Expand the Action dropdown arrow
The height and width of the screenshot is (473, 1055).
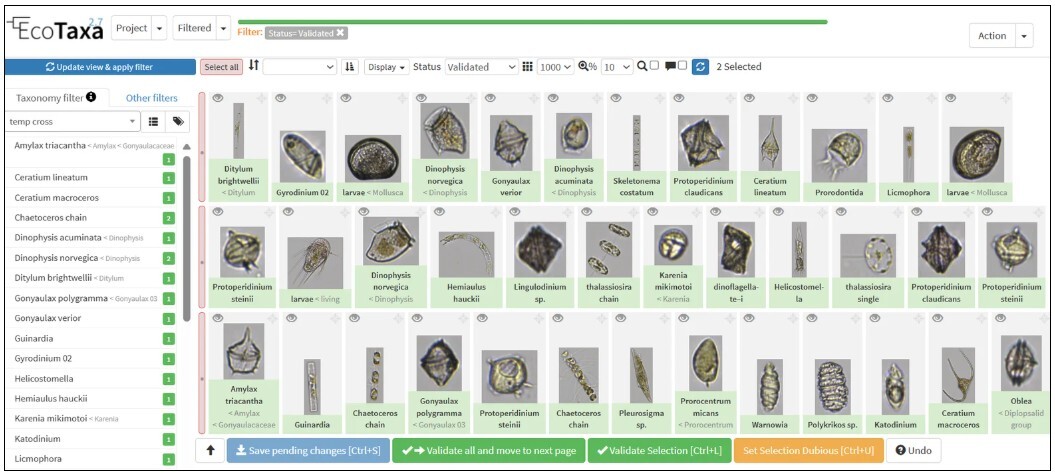[1023, 36]
